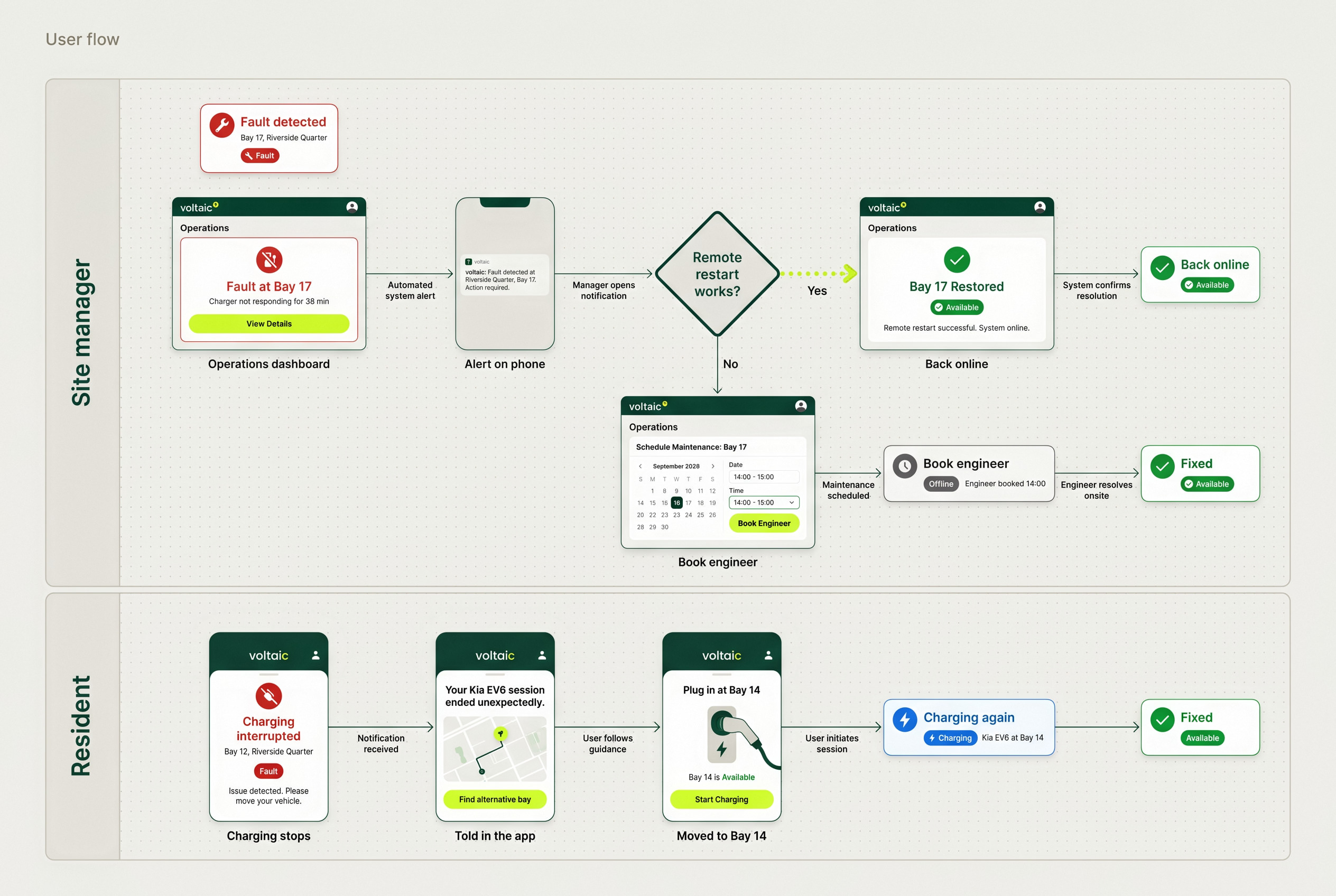Image resolution: width=1336 pixels, height=896 pixels.
Task: Click the map pin on the route map
Action: (500, 734)
